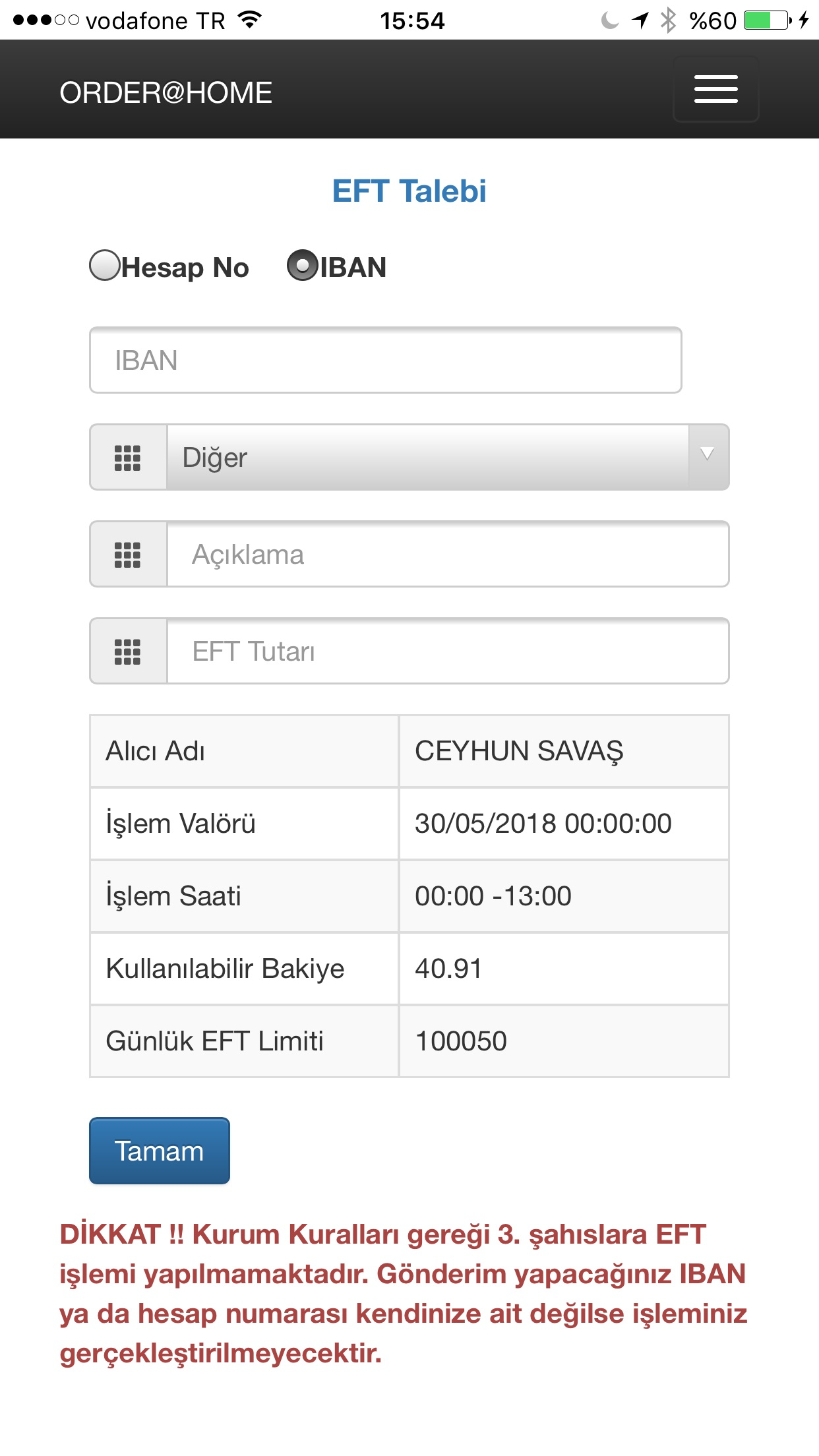Screen dimensions: 819x1456
Task: Tap the IBAN input field
Action: (x=386, y=359)
